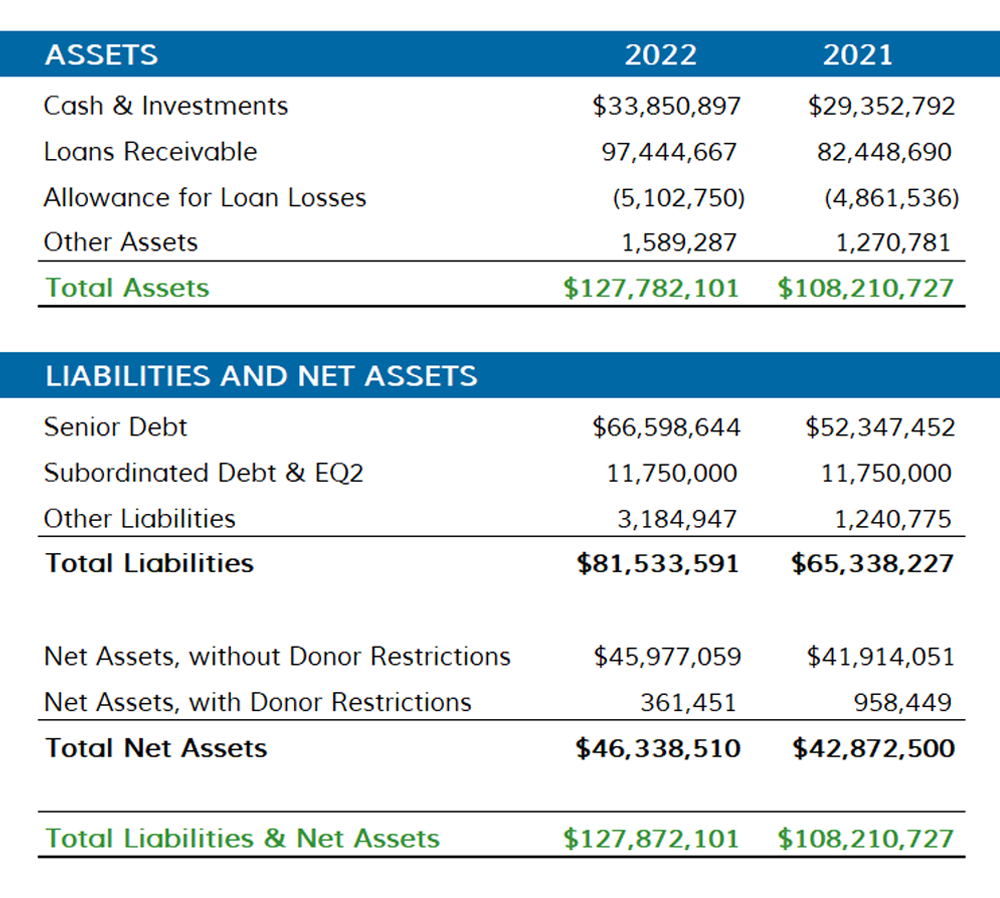Select value $45,977,059

[667, 657]
